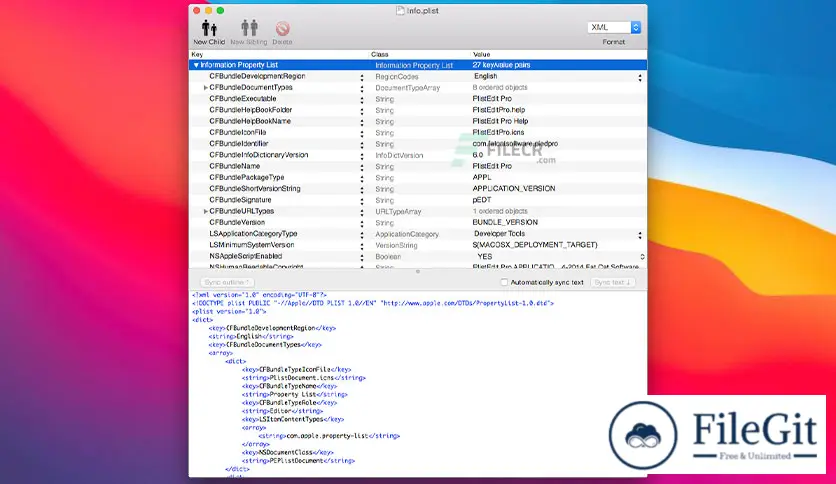Image resolution: width=836 pixels, height=484 pixels.
Task: Select the NSAppleScriptEnabled key
Action: point(245,256)
